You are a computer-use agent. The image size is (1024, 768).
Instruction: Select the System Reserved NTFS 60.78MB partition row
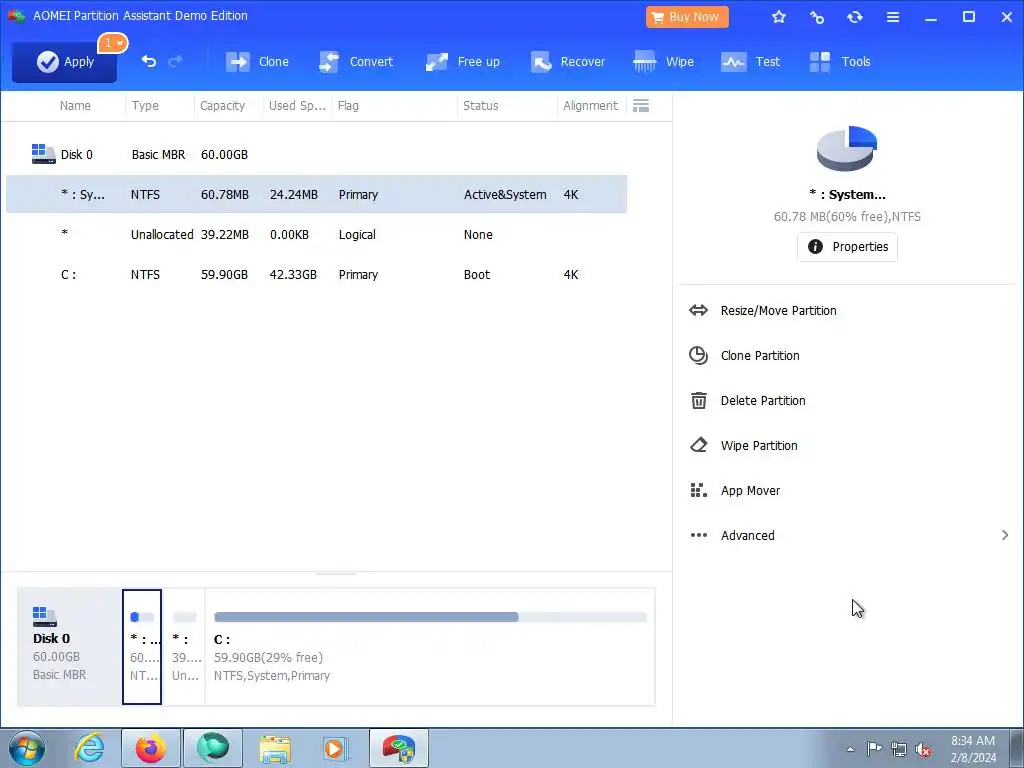pyautogui.click(x=317, y=194)
